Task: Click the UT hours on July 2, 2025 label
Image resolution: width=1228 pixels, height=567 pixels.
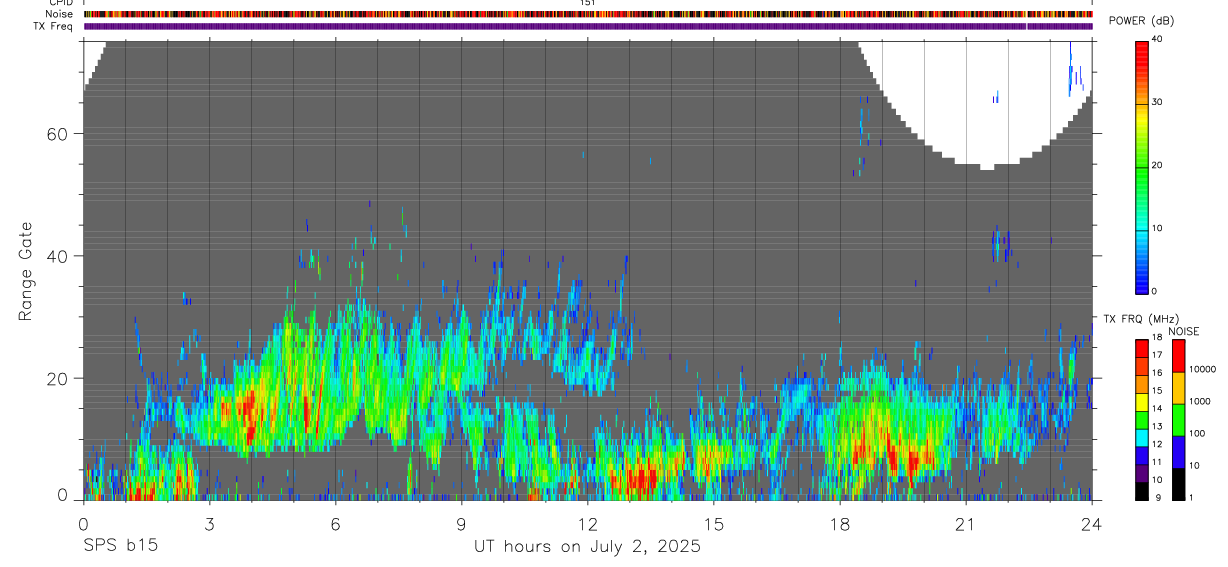Action: coord(587,546)
